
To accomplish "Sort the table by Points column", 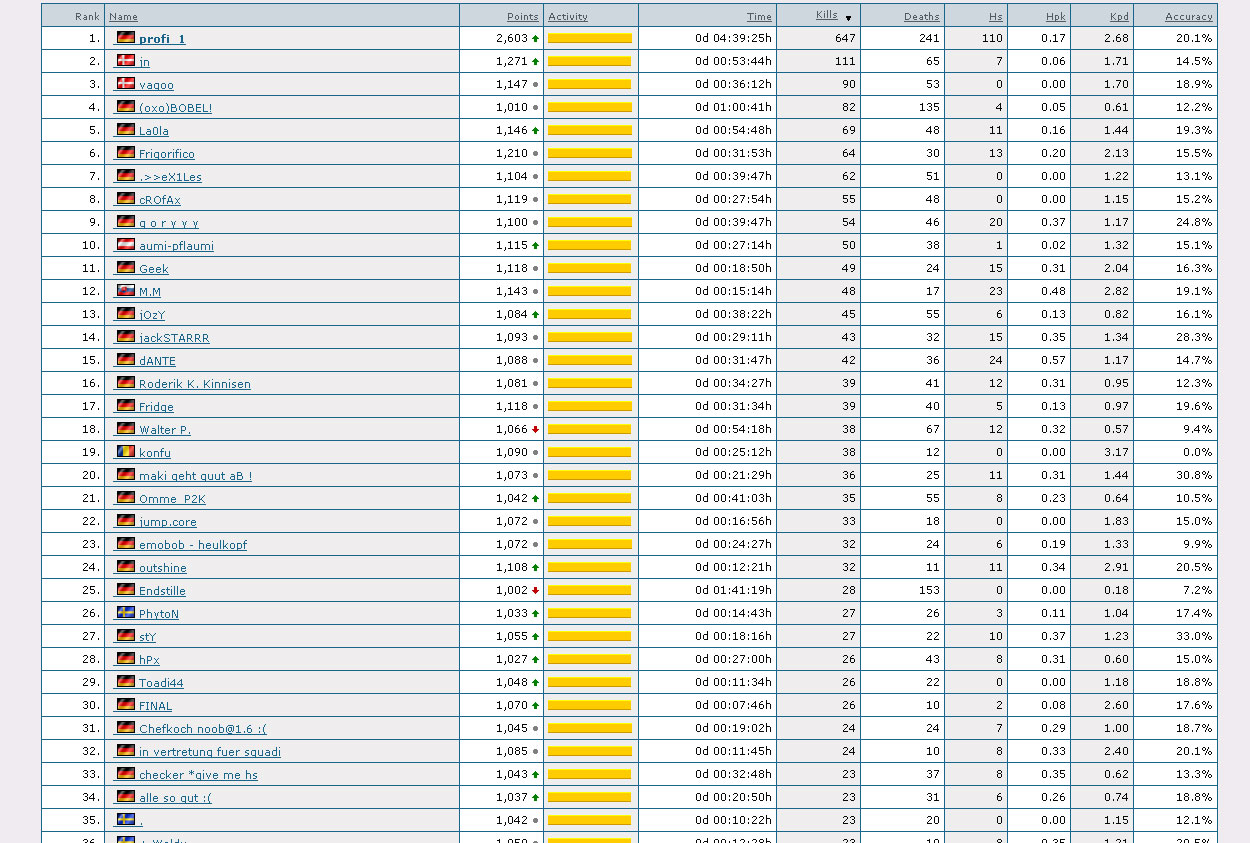I will (x=522, y=16).
